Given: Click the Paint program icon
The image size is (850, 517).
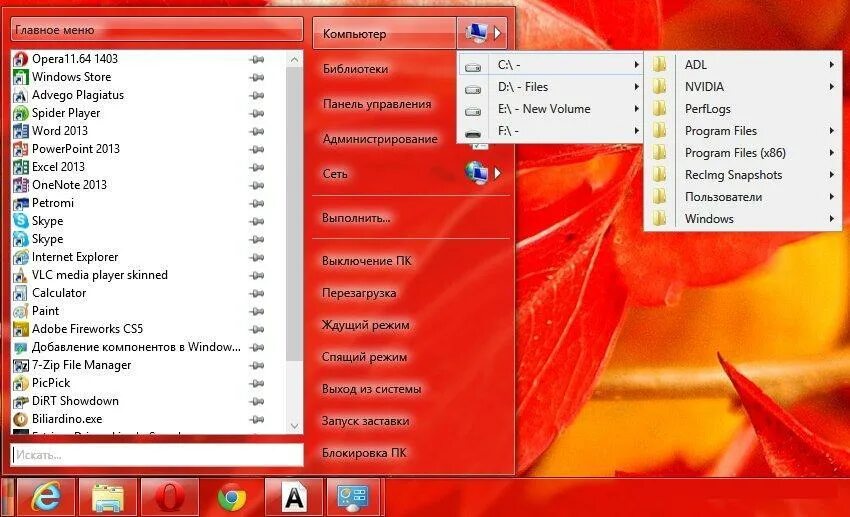Looking at the screenshot, I should (20, 311).
